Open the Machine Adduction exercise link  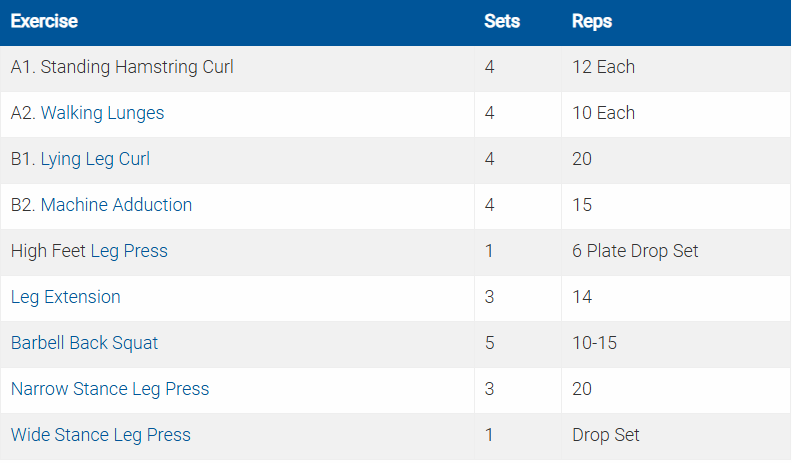click(x=116, y=205)
